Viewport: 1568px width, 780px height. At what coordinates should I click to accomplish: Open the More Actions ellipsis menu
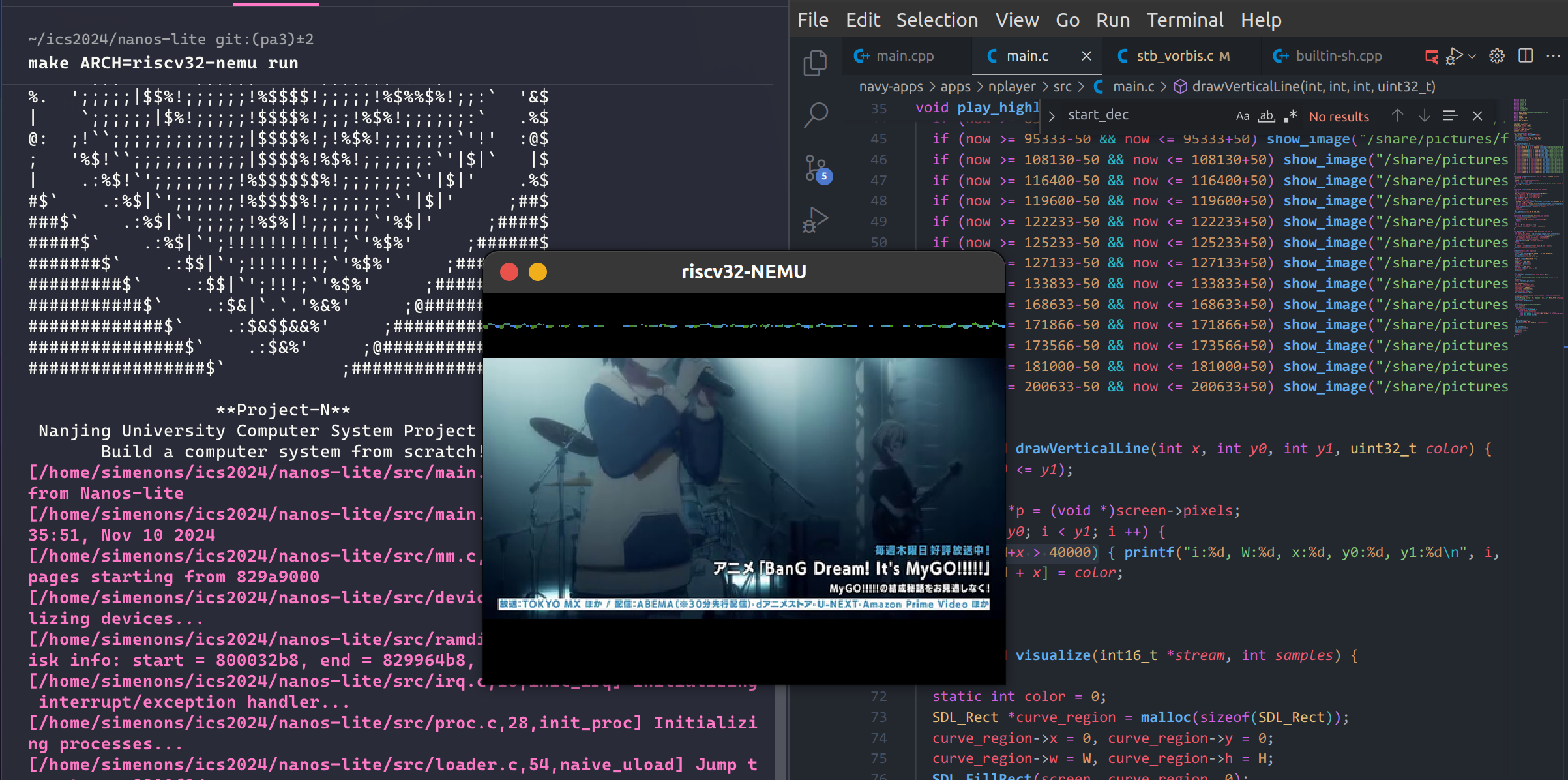[1554, 56]
